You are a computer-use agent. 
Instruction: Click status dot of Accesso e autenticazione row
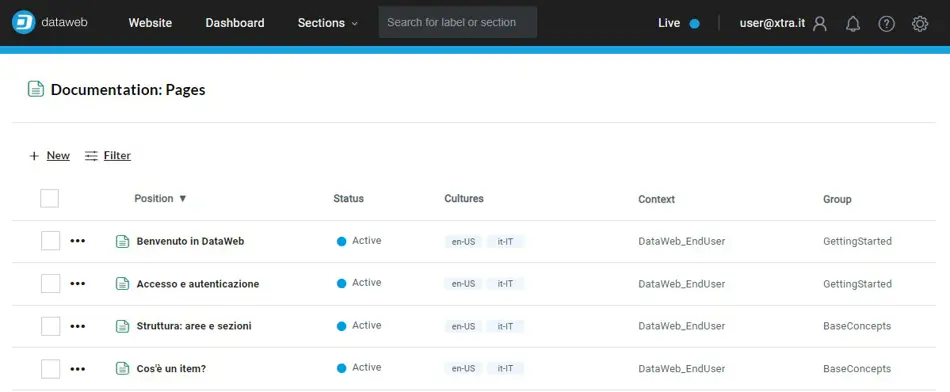coord(341,283)
